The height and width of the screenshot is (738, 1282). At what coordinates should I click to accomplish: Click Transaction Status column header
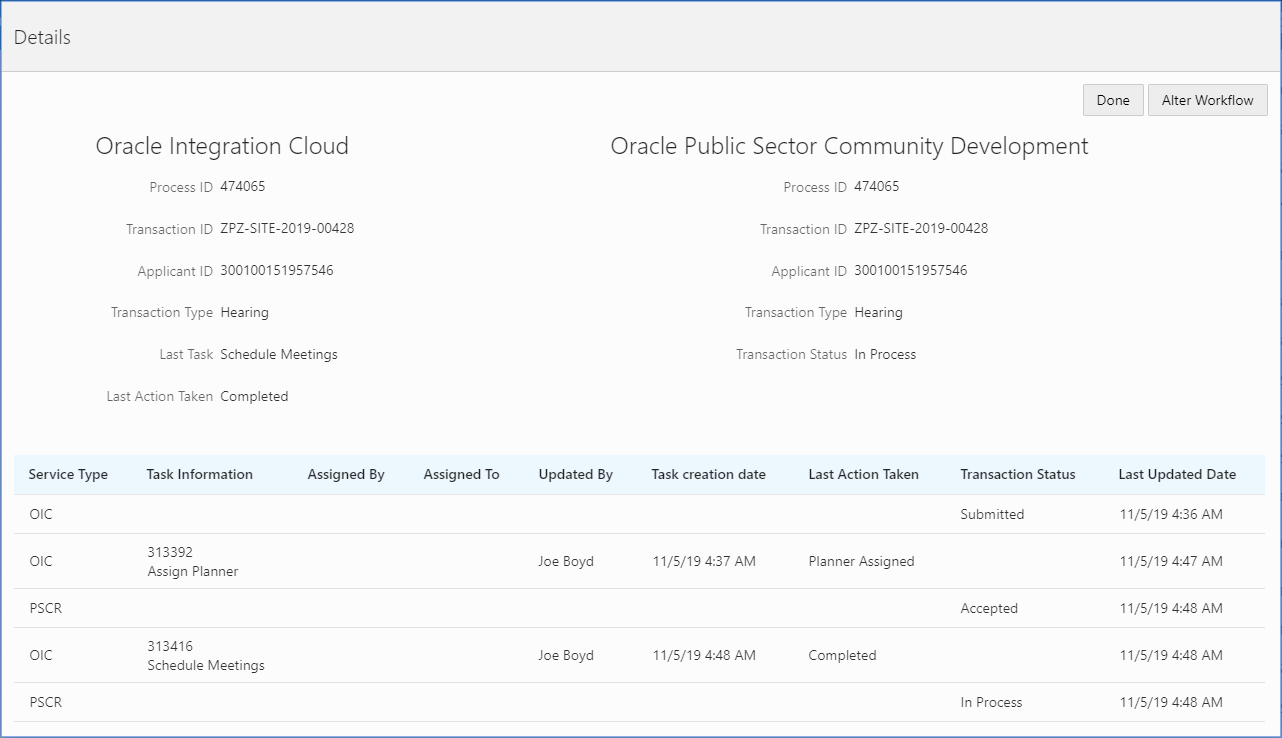pos(1018,474)
